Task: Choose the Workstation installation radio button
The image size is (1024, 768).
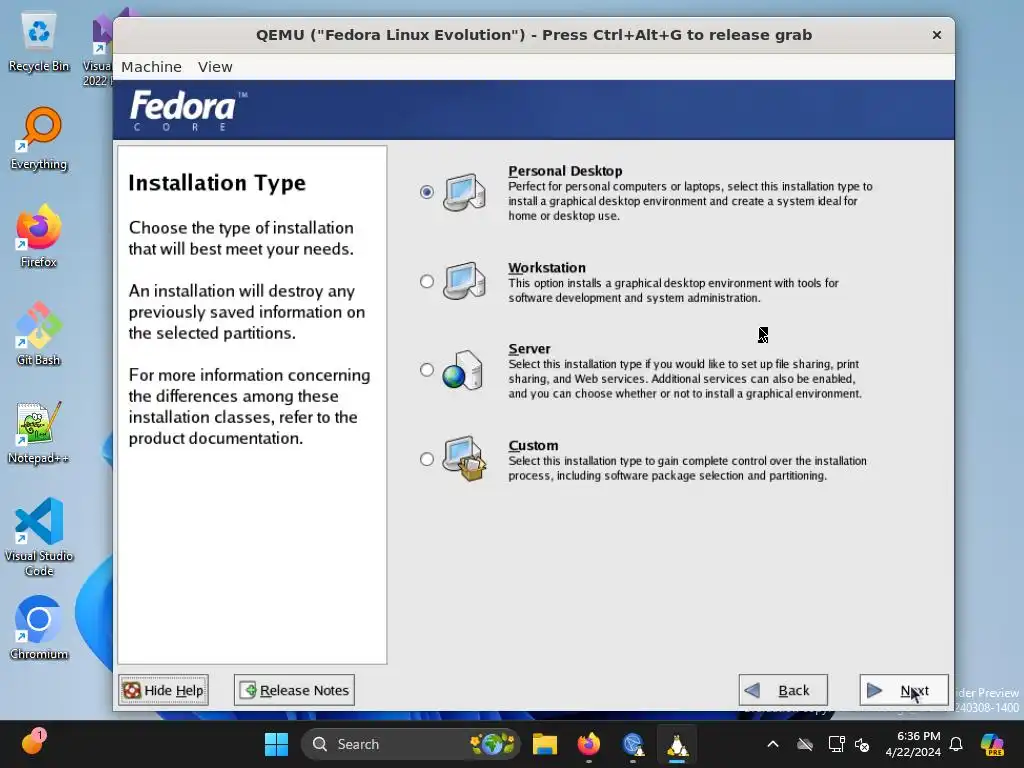Action: [x=426, y=281]
